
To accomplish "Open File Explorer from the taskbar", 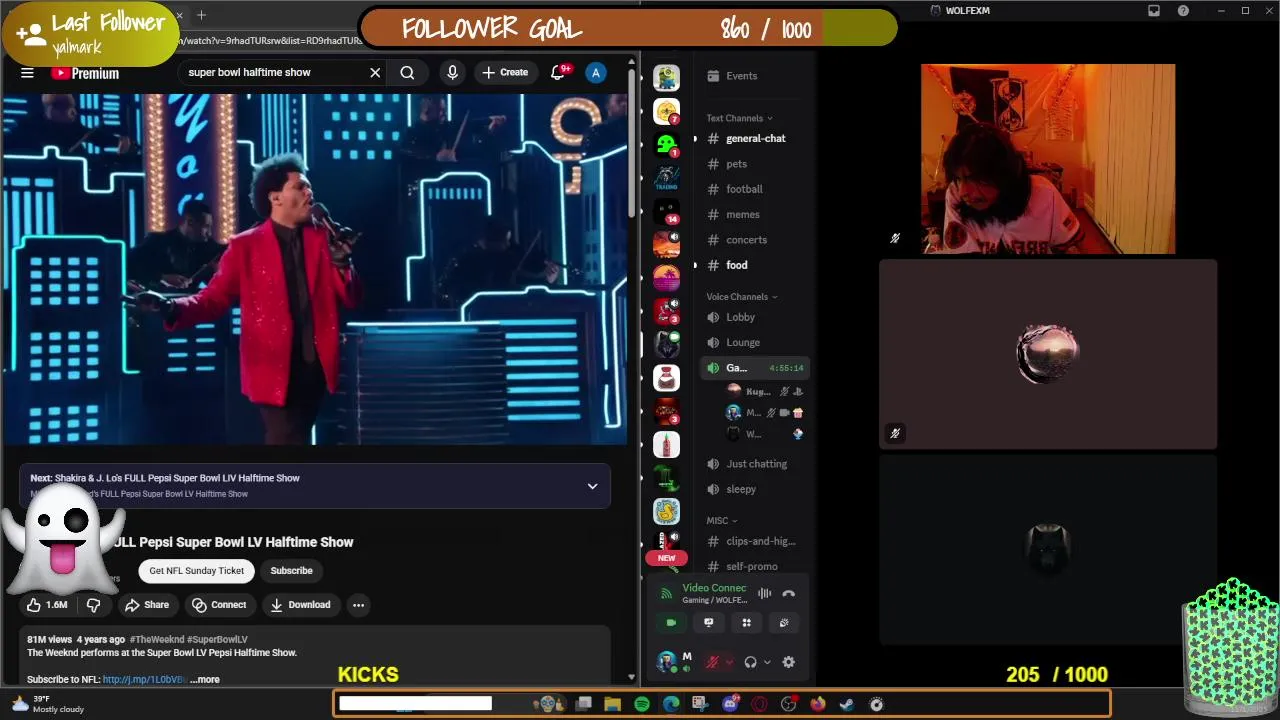I will pyautogui.click(x=612, y=704).
